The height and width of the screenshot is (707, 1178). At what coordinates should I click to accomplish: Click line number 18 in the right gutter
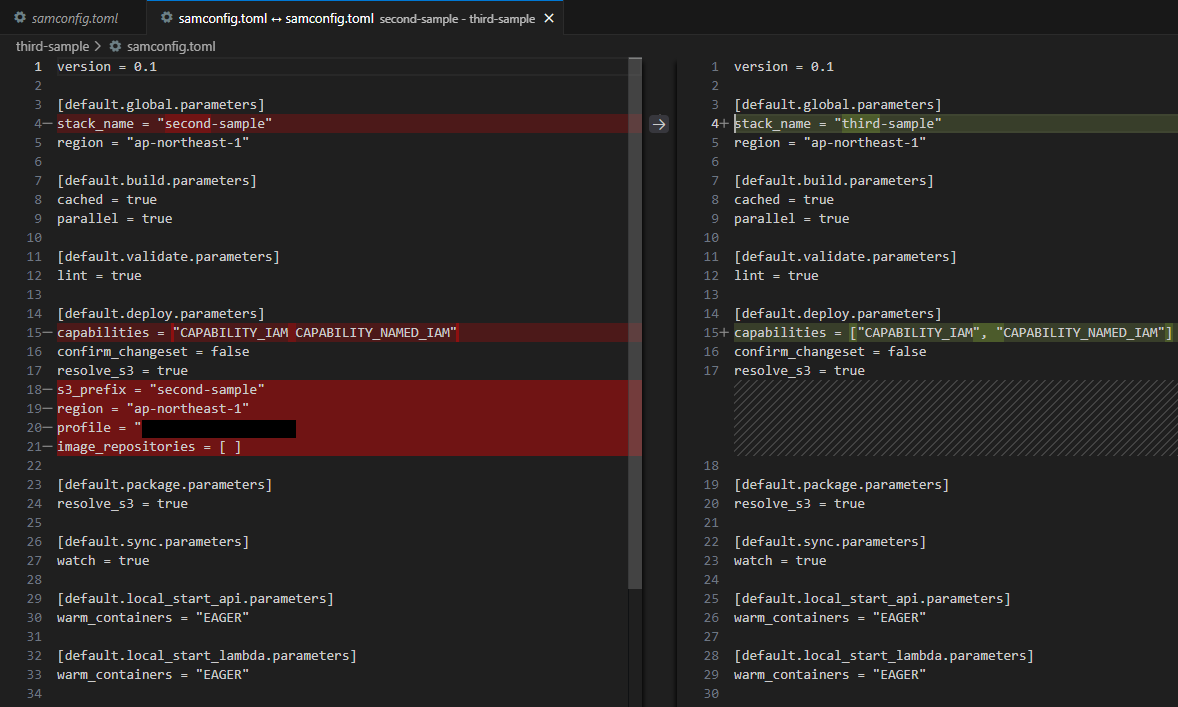(x=711, y=465)
